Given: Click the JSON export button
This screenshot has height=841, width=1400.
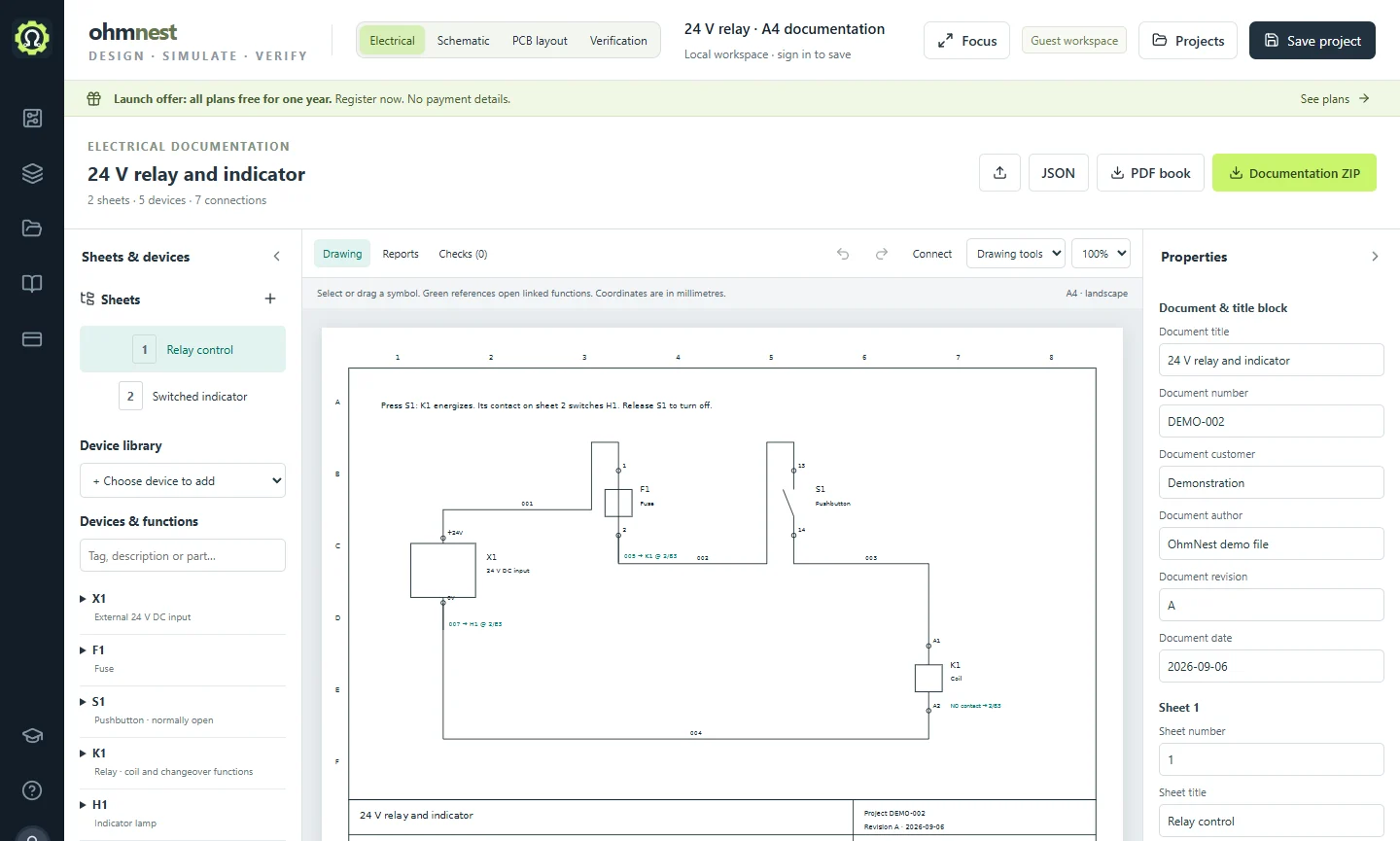Looking at the screenshot, I should coord(1058,173).
